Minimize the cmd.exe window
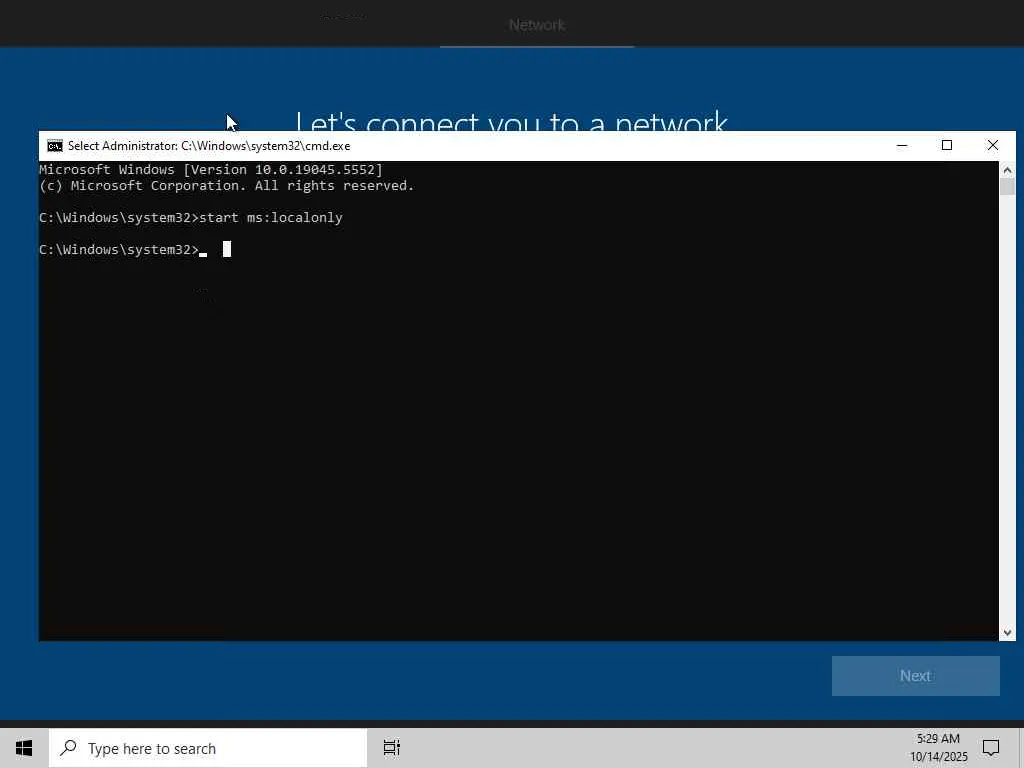The height and width of the screenshot is (768, 1024). [x=902, y=146]
